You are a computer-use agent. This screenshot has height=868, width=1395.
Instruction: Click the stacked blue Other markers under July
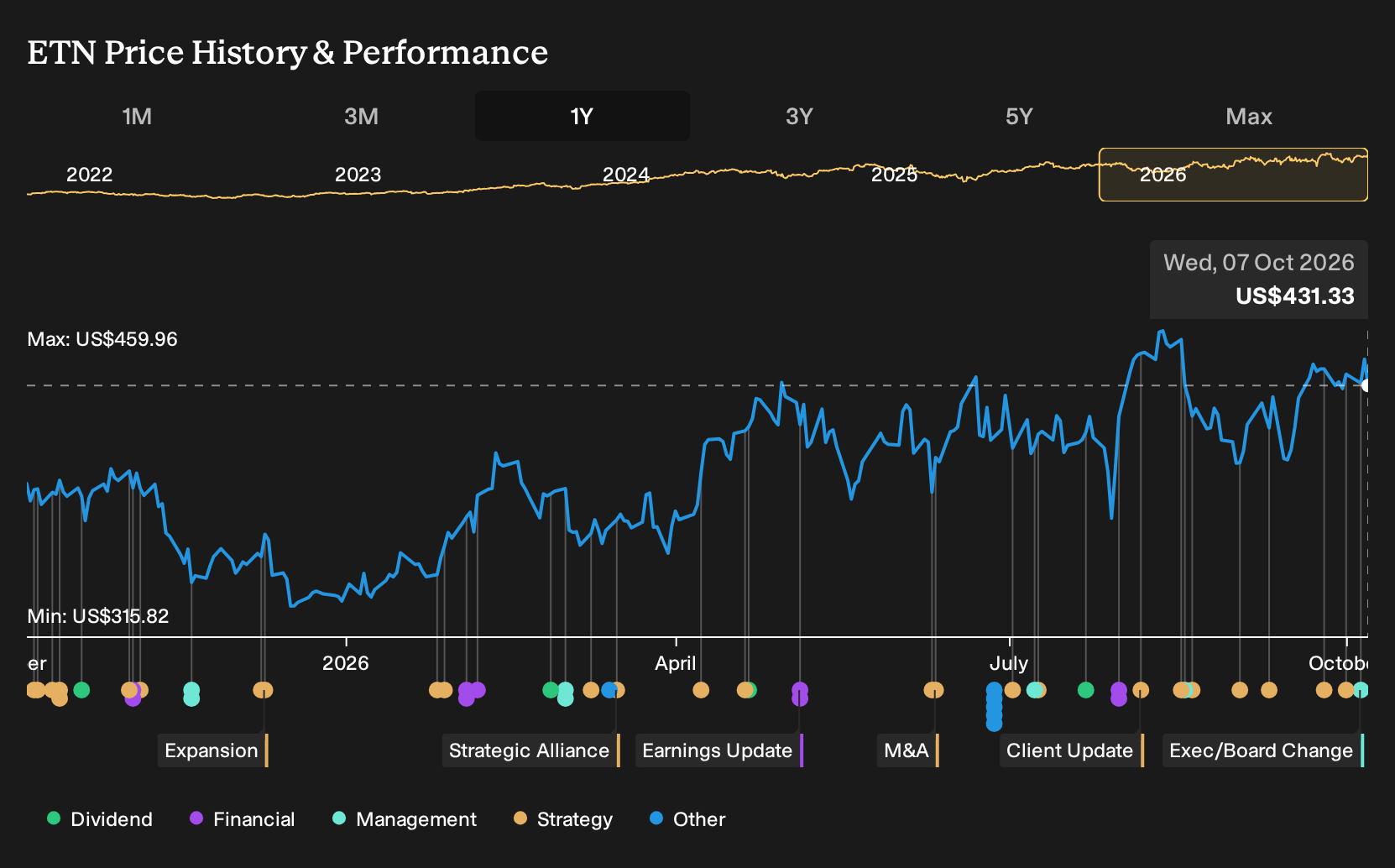click(x=994, y=707)
